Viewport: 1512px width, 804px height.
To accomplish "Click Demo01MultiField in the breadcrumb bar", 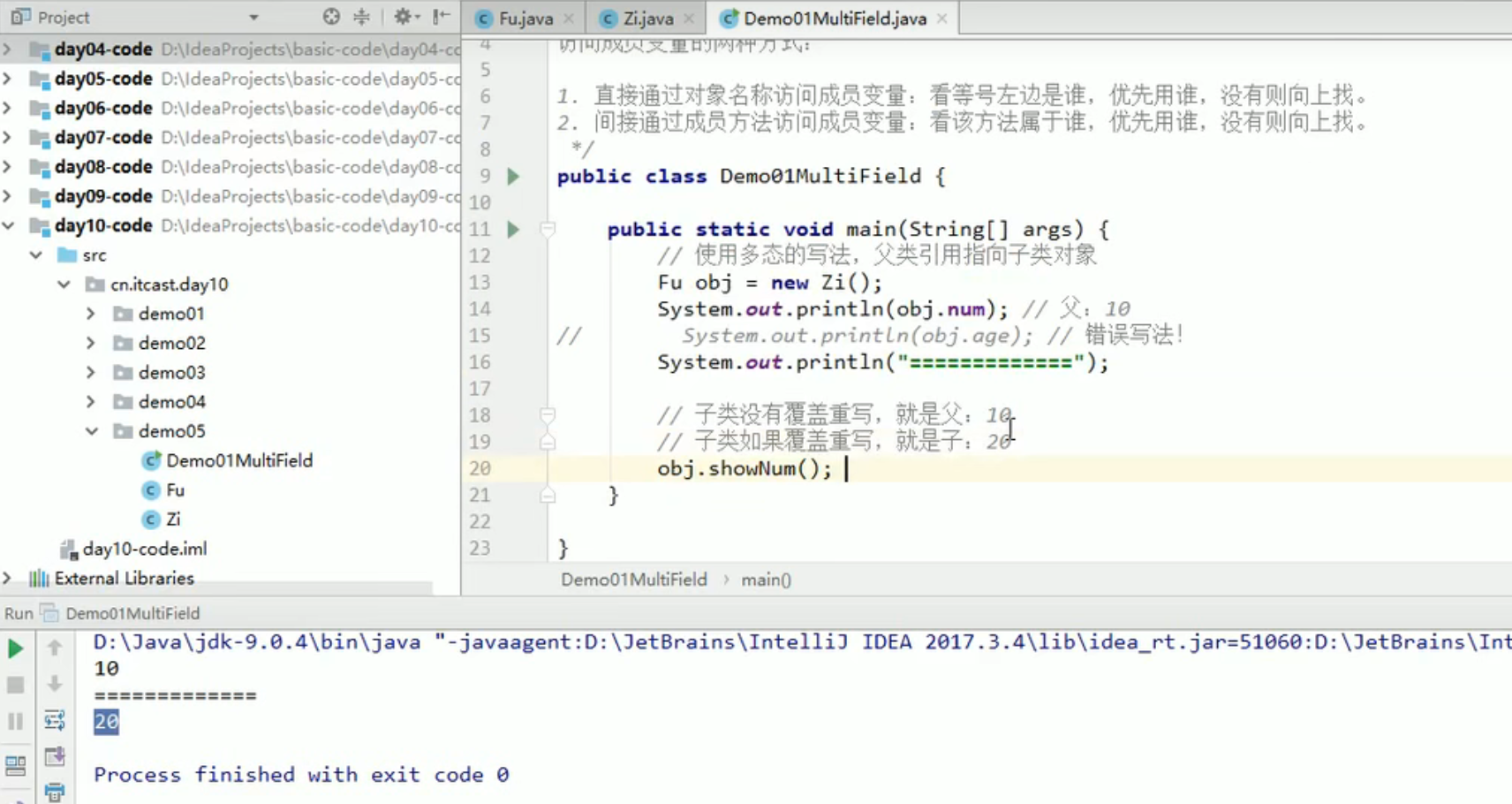I will click(634, 580).
